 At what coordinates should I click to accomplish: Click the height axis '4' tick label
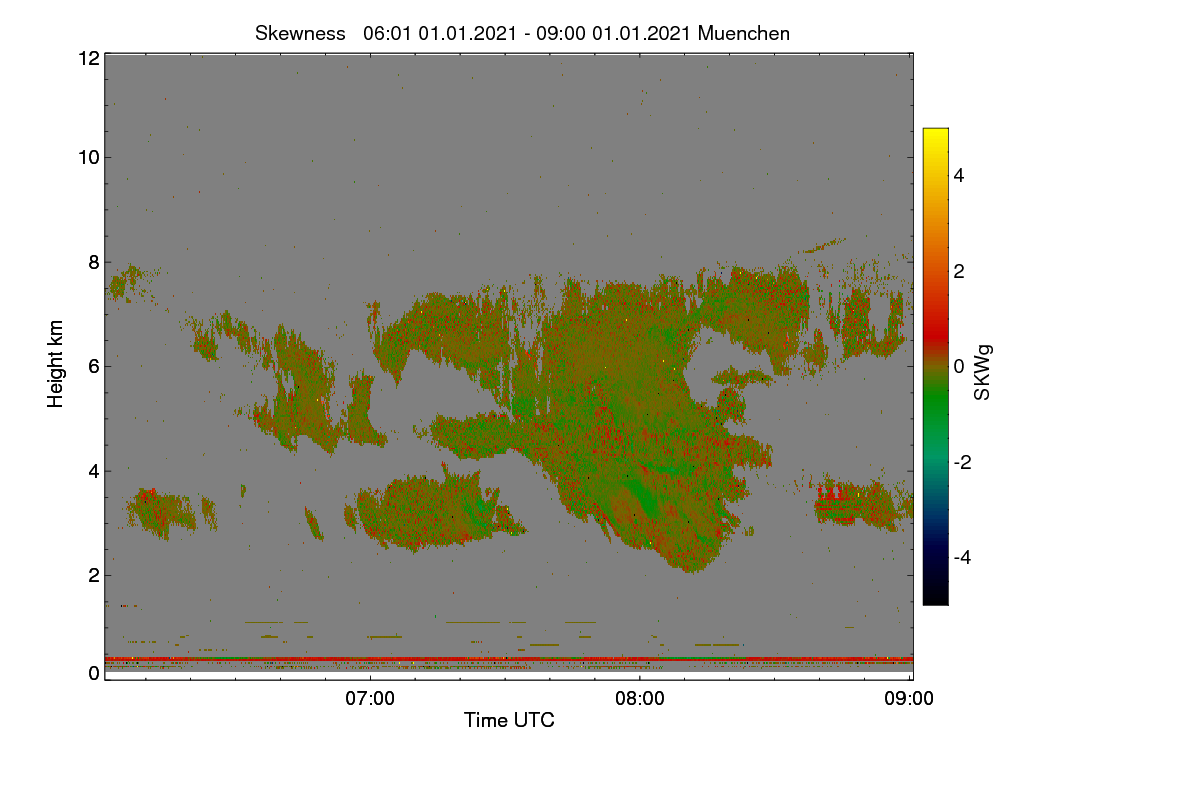click(x=94, y=470)
